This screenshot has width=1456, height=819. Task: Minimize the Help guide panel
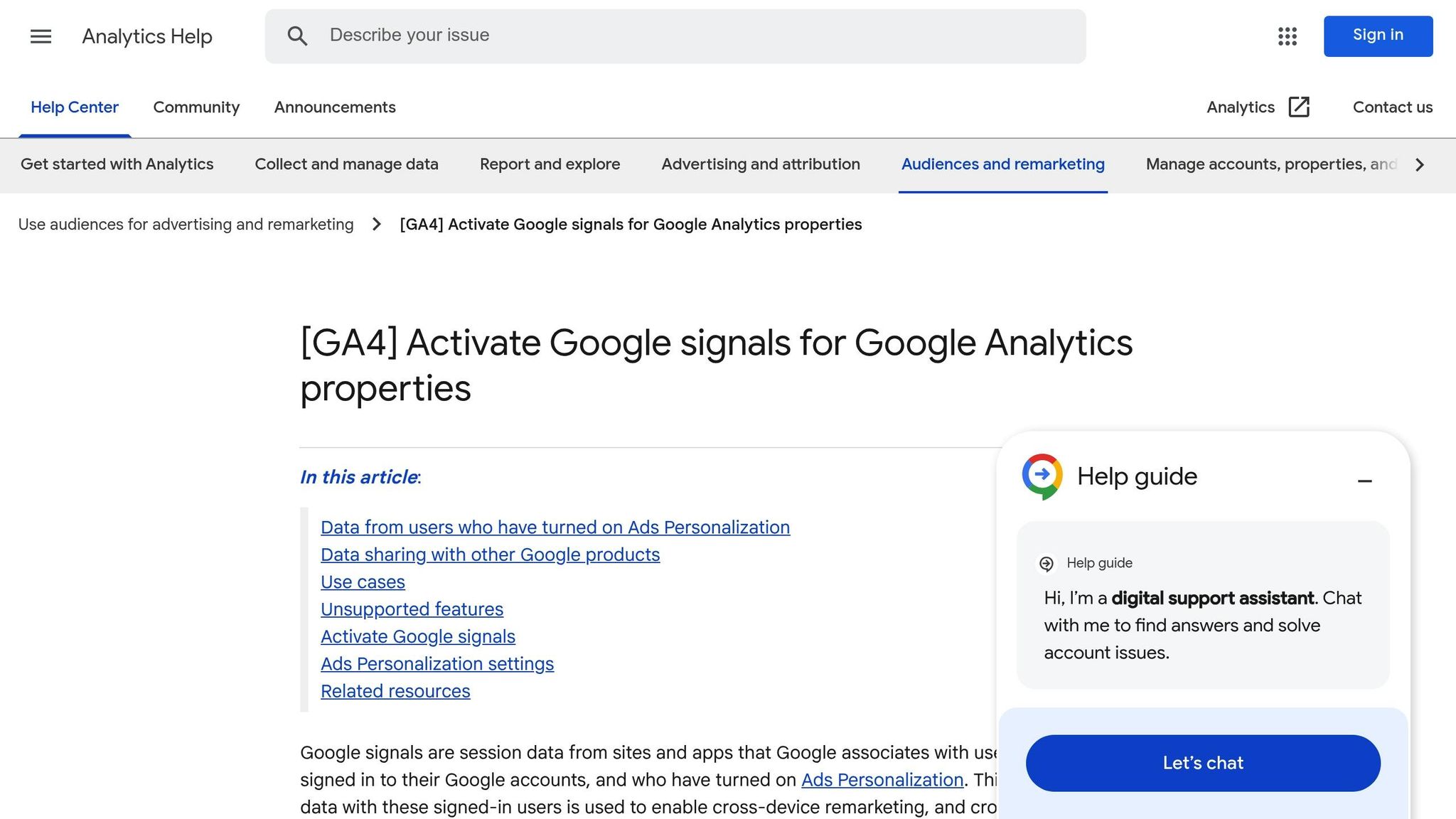click(1365, 481)
